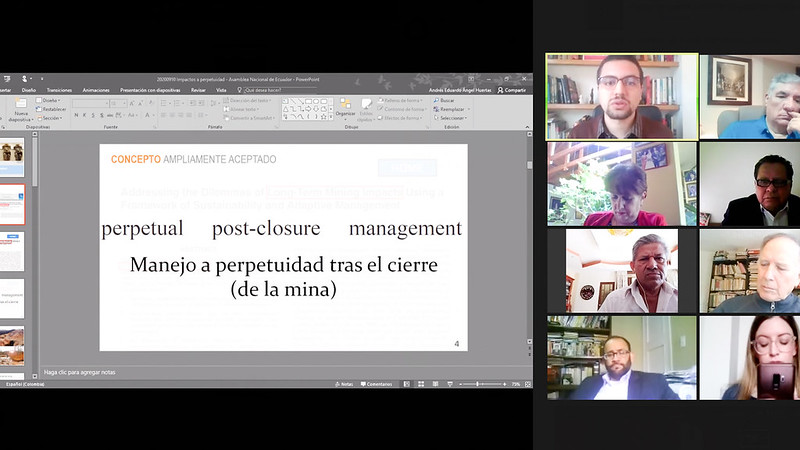Viewport: 800px width, 450px height.
Task: Click the bullets list icon
Action: [164, 103]
